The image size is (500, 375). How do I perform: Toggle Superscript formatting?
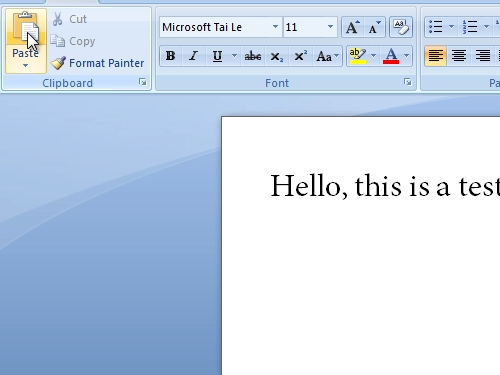click(301, 56)
